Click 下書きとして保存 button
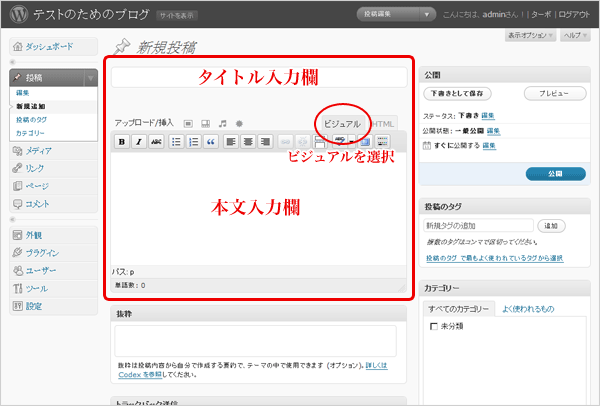600x406 pixels. click(457, 93)
